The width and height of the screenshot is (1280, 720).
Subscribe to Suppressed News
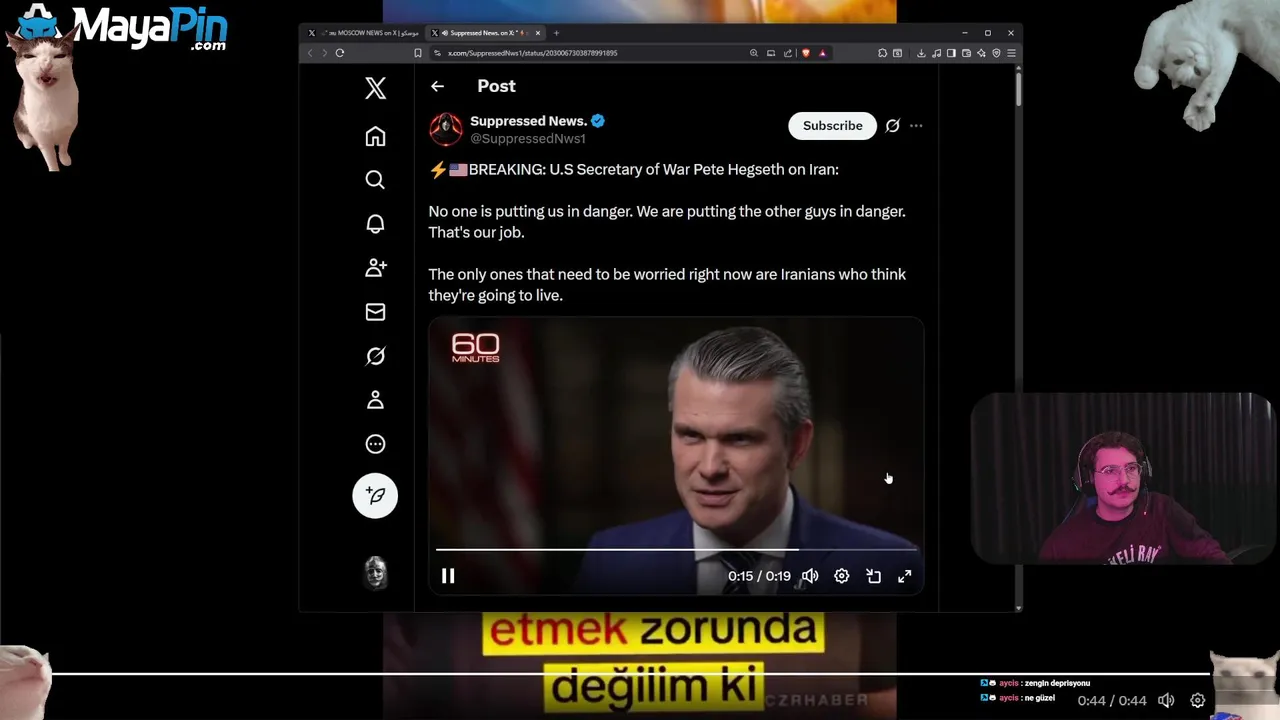pyautogui.click(x=832, y=125)
